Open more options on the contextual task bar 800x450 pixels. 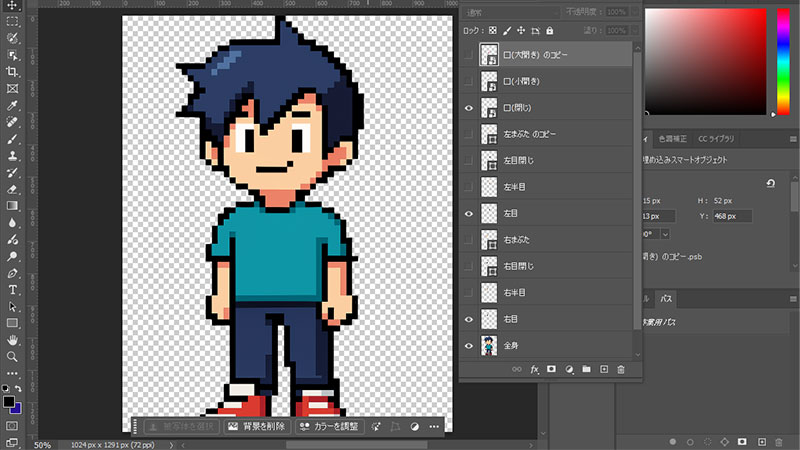[x=434, y=427]
